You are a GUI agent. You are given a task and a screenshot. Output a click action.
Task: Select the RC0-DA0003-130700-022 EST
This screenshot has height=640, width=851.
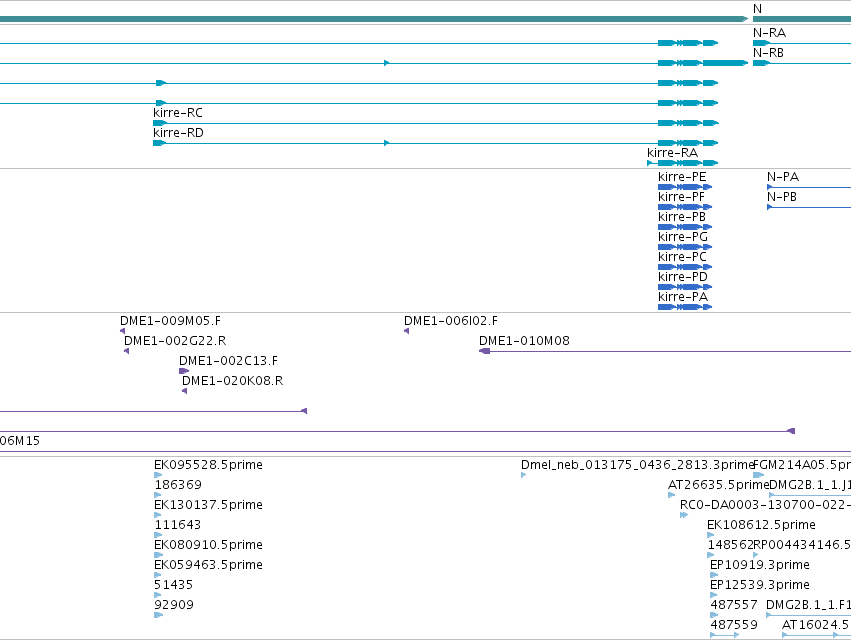(x=684, y=515)
